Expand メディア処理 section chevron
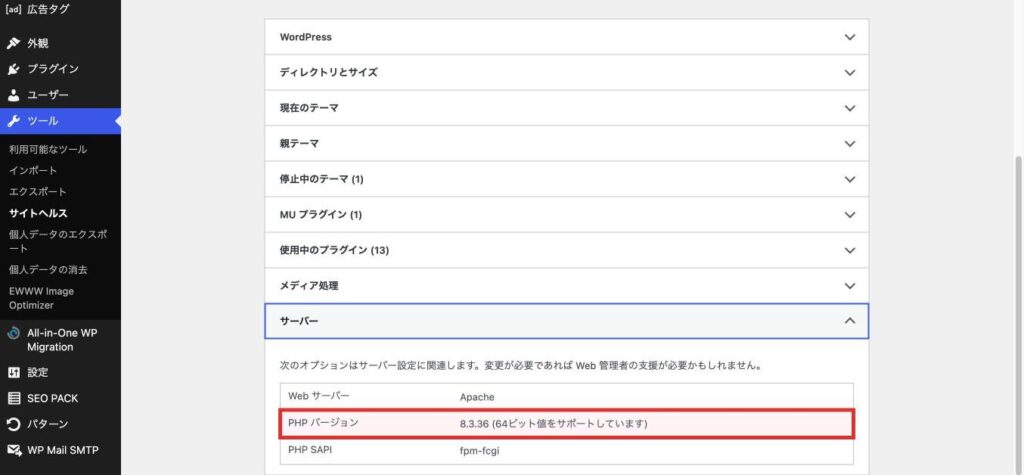The width and height of the screenshot is (1024, 475). pos(850,286)
